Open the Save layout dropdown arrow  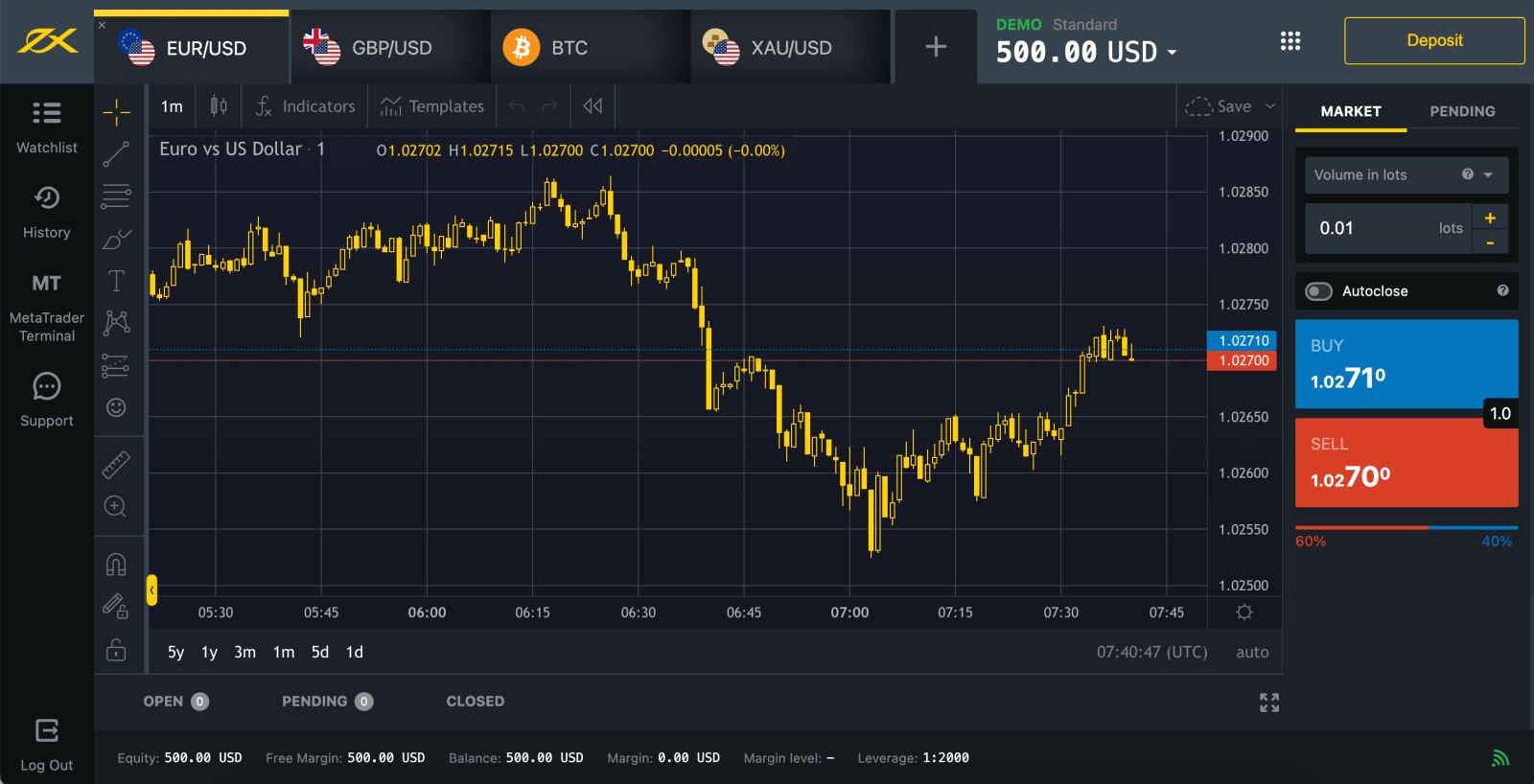[1270, 106]
